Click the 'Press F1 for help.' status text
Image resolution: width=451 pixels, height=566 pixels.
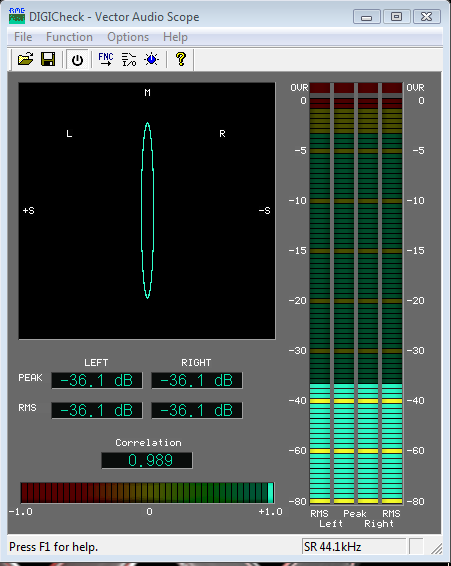pyautogui.click(x=53, y=547)
